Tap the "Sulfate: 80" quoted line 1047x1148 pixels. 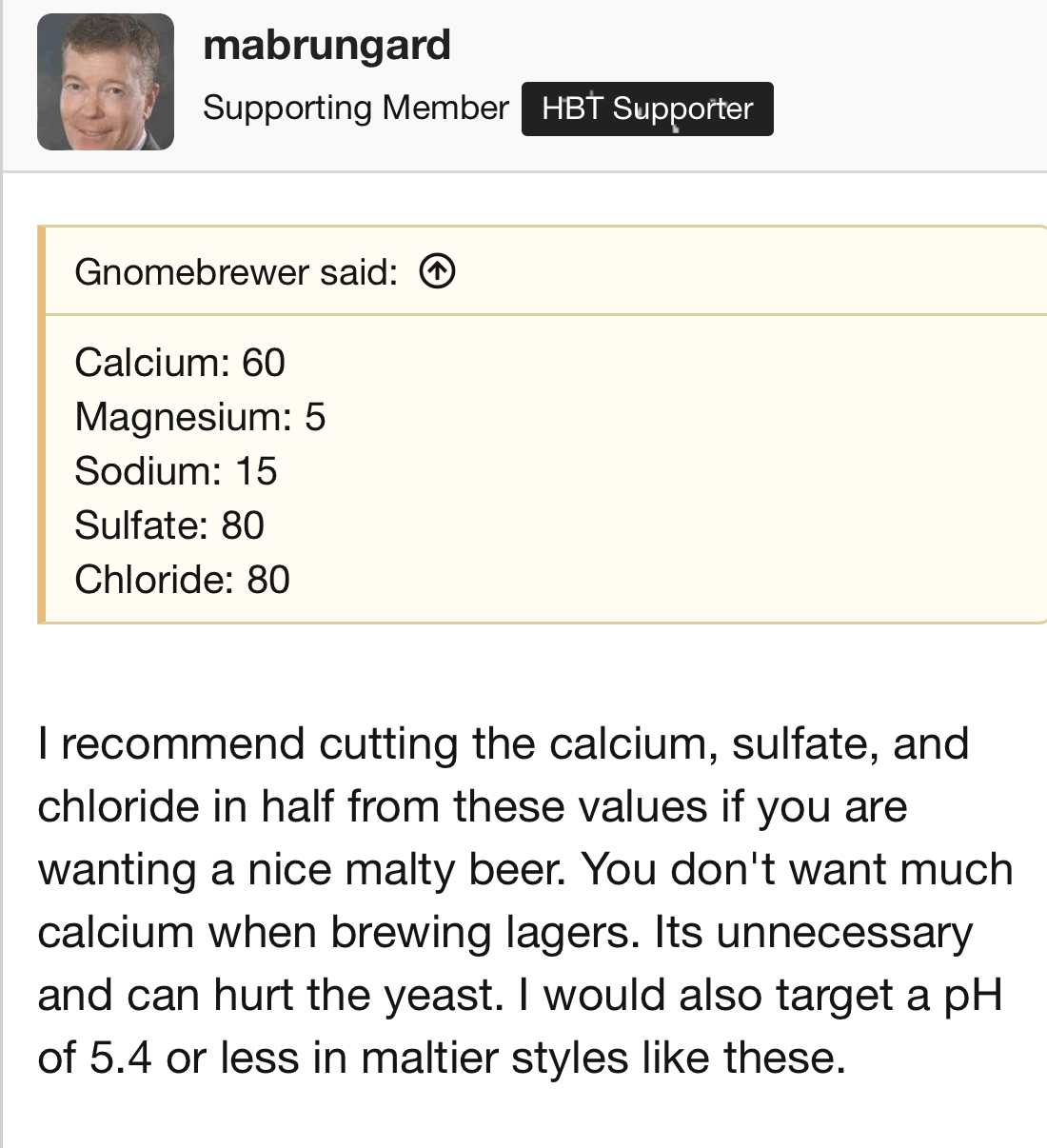point(169,525)
